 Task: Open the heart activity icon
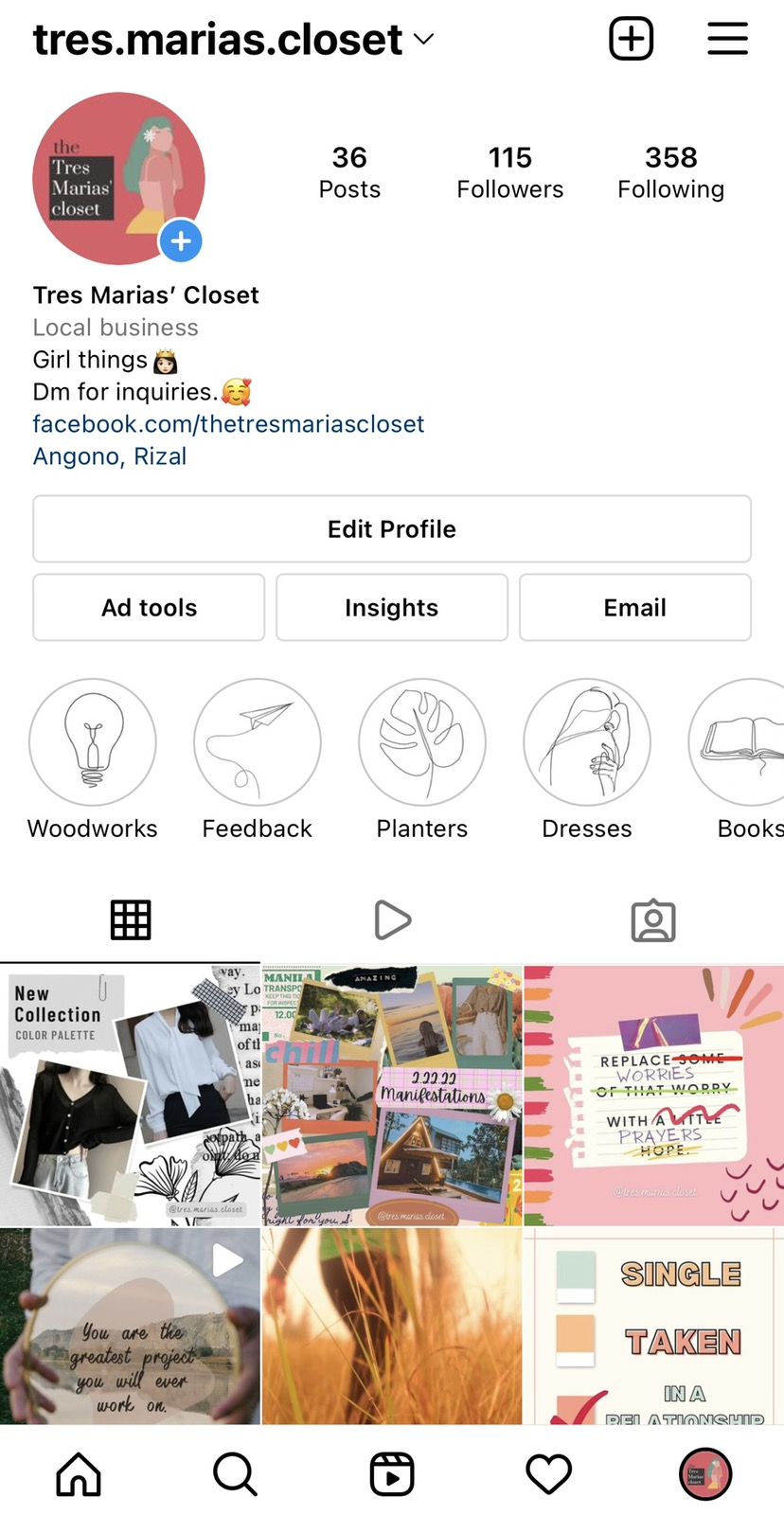click(549, 1474)
